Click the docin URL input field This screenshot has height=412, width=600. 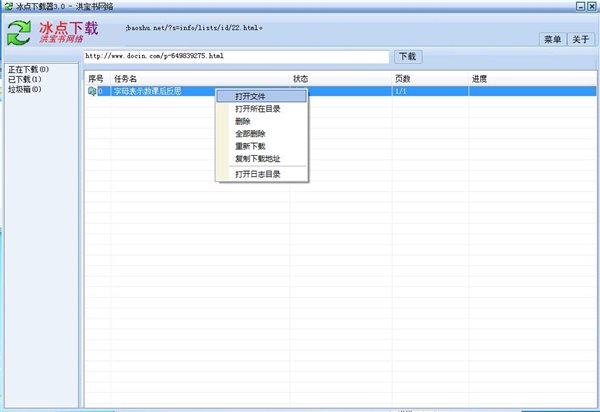coord(236,56)
